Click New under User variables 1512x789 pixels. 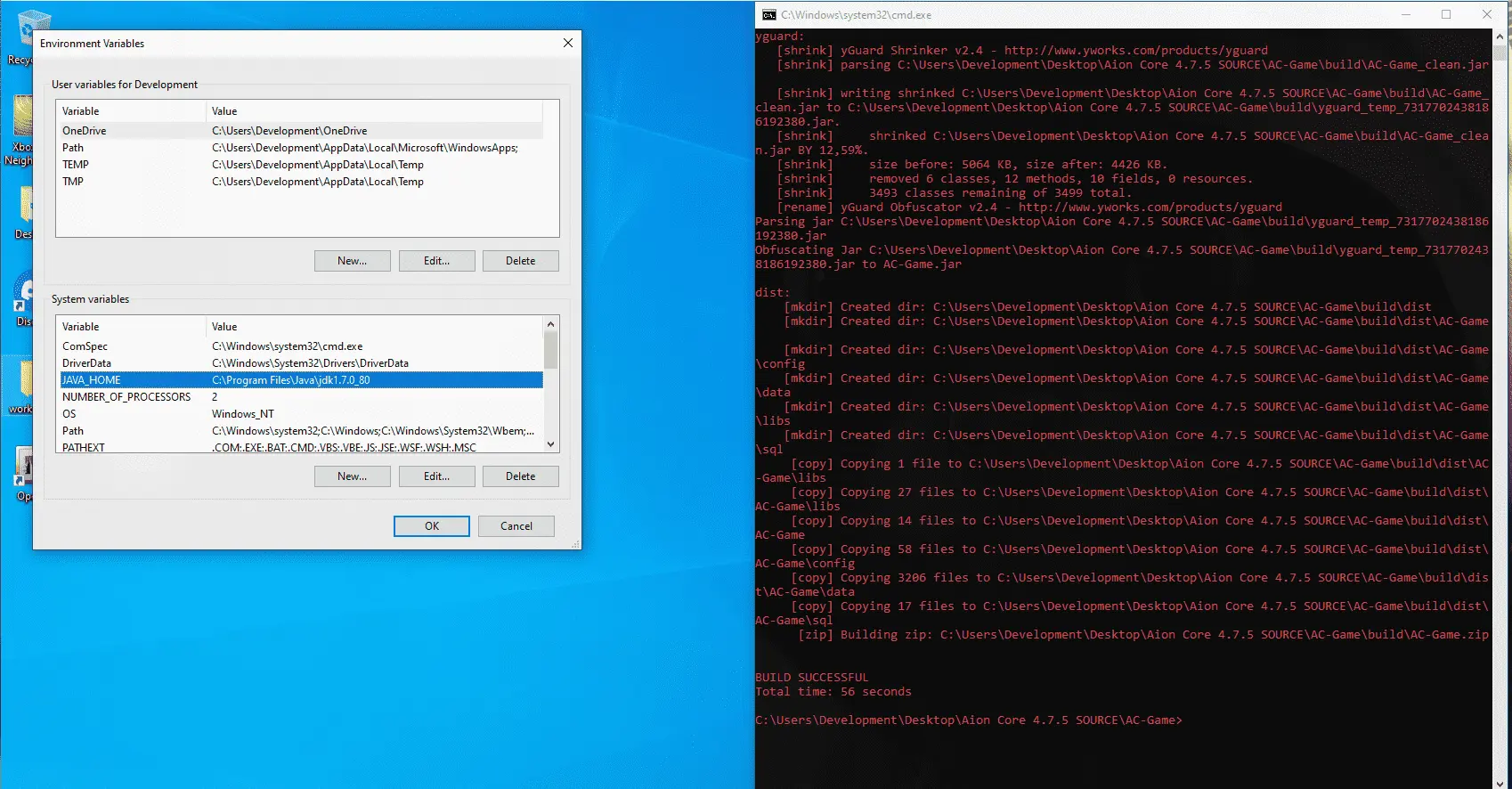[353, 261]
